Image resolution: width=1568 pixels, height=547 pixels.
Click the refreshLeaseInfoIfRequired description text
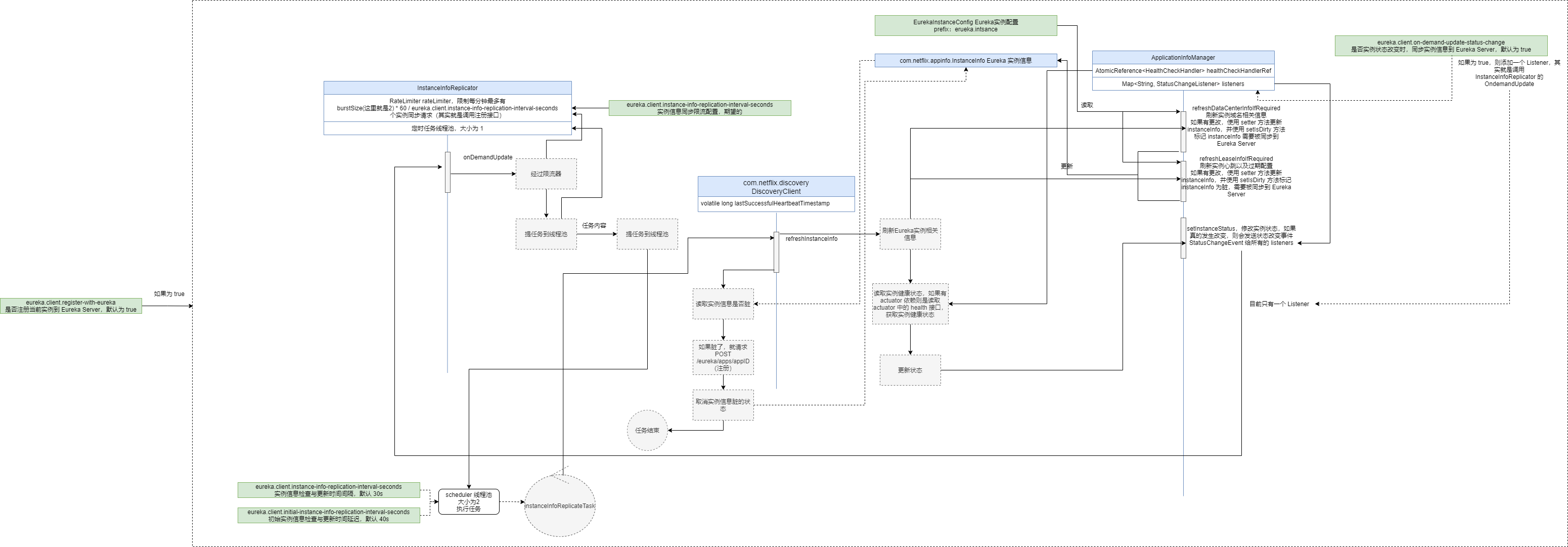(x=1236, y=176)
